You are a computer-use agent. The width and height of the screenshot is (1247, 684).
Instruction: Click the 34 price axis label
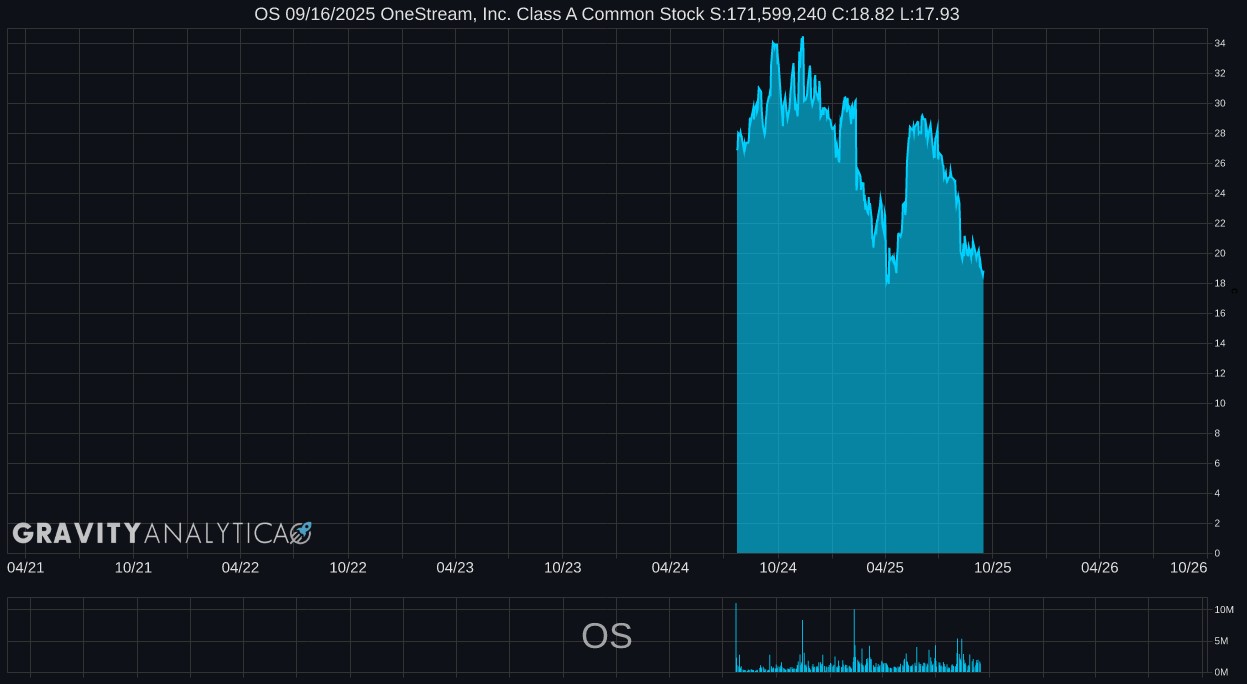(x=1220, y=43)
